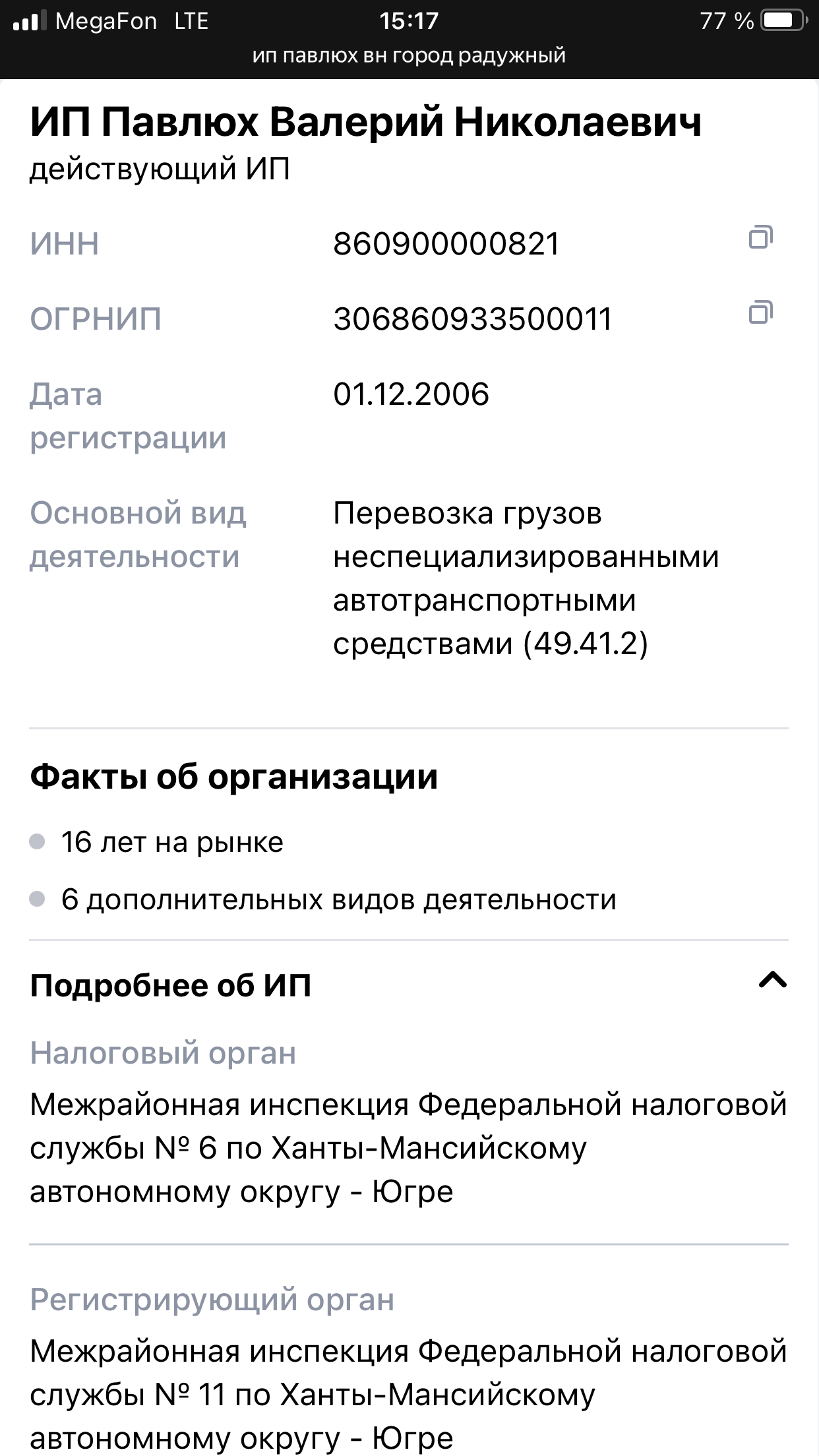Tap the 16 лет на рынке fact
819x1456 pixels.
point(172,842)
